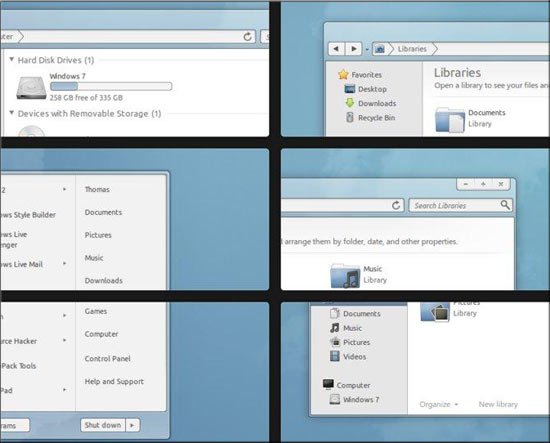Image resolution: width=550 pixels, height=443 pixels.
Task: Click the Computer monitor icon in navigation tree
Action: pos(328,384)
